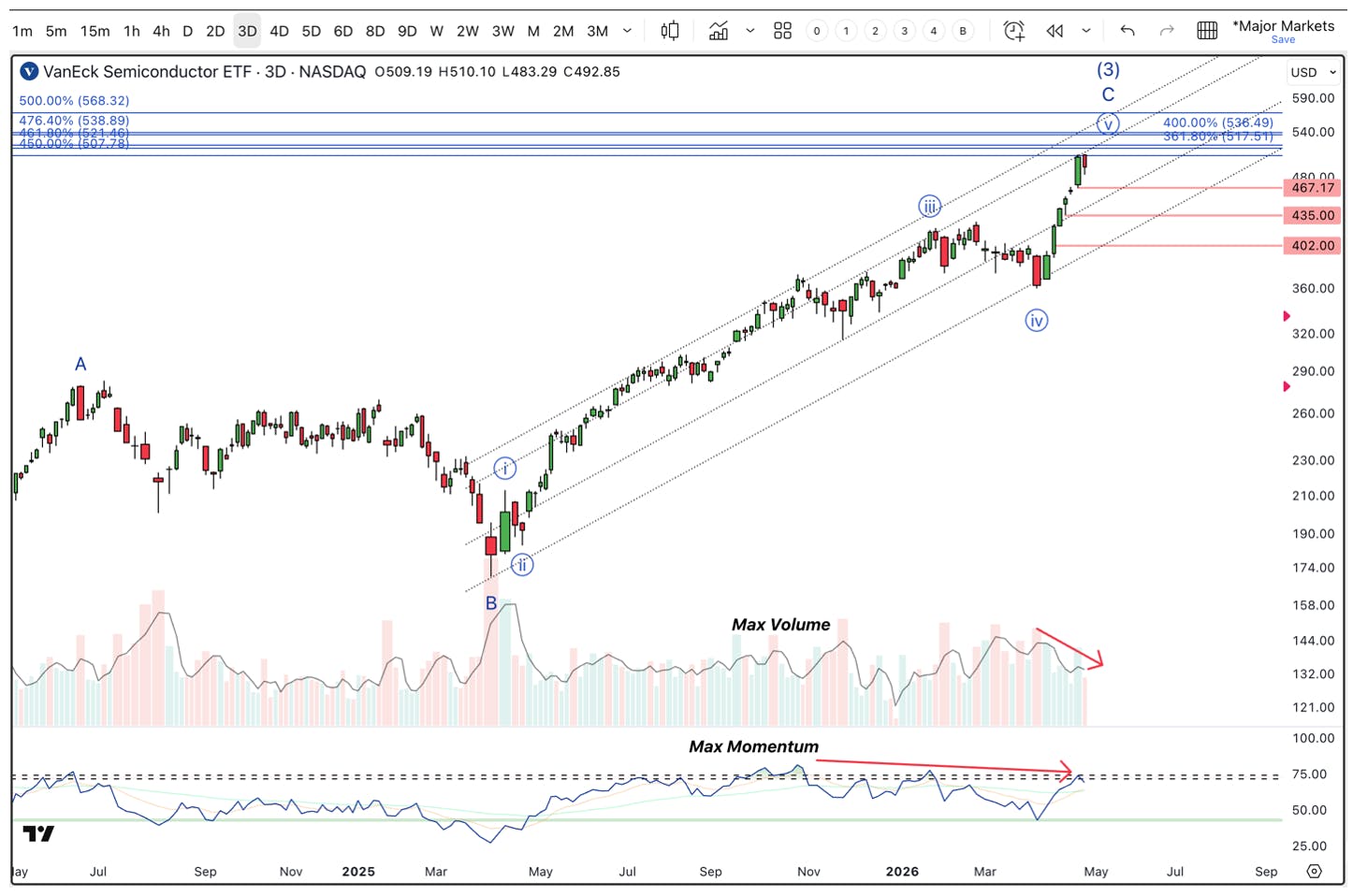Select the circled iv wave label
This screenshot has height=896, width=1353.
pos(1036,321)
